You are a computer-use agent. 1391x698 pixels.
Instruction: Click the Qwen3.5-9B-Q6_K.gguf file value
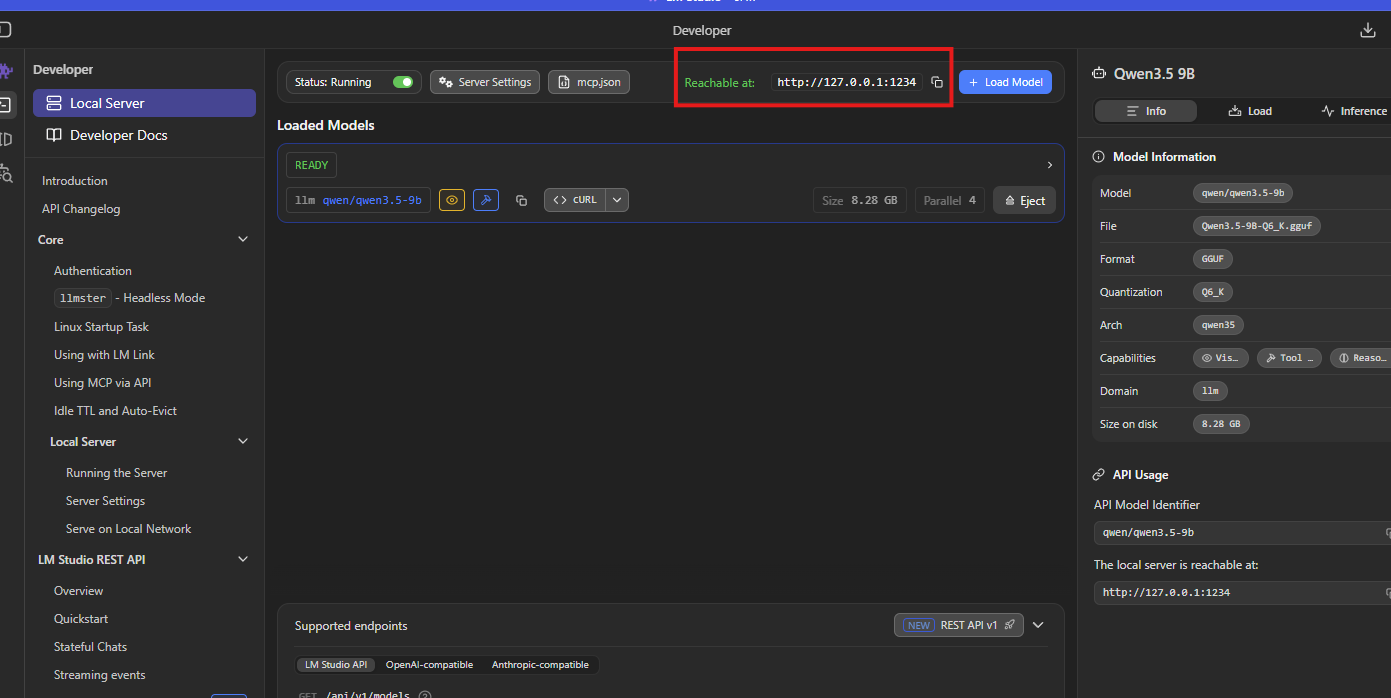[x=1257, y=226]
